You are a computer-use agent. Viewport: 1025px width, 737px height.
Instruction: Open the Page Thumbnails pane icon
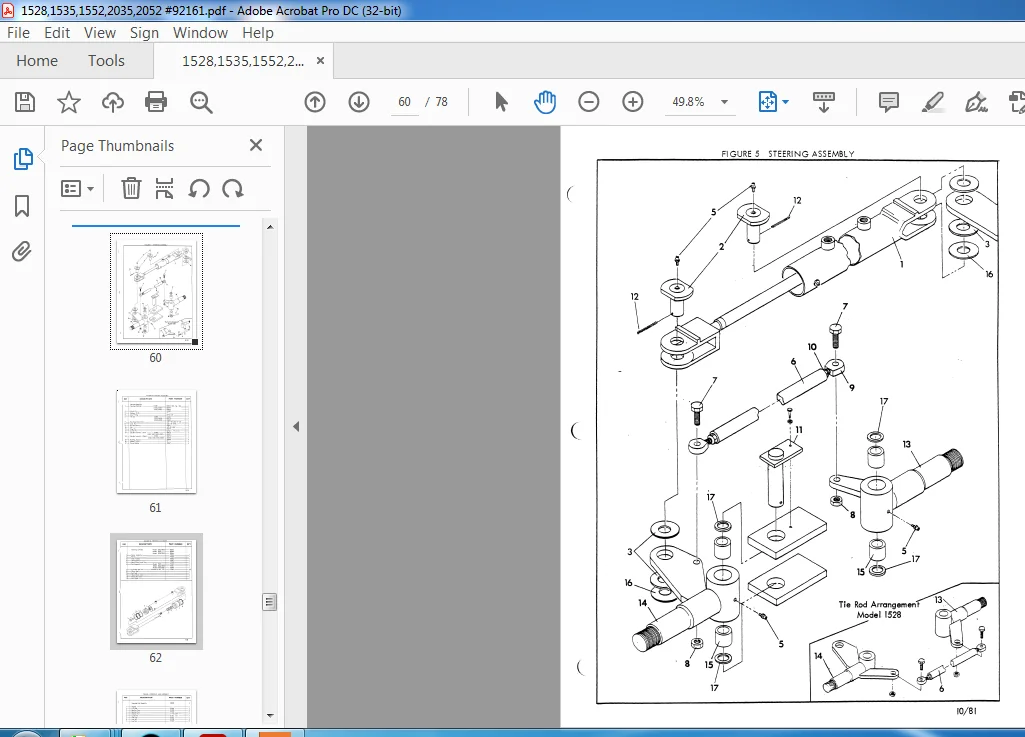pos(23,159)
